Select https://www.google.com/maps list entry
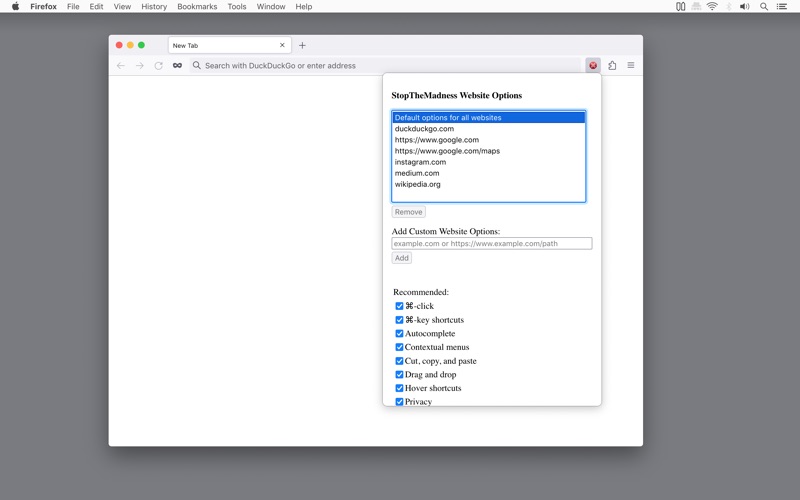The height and width of the screenshot is (500, 800). click(x=489, y=151)
